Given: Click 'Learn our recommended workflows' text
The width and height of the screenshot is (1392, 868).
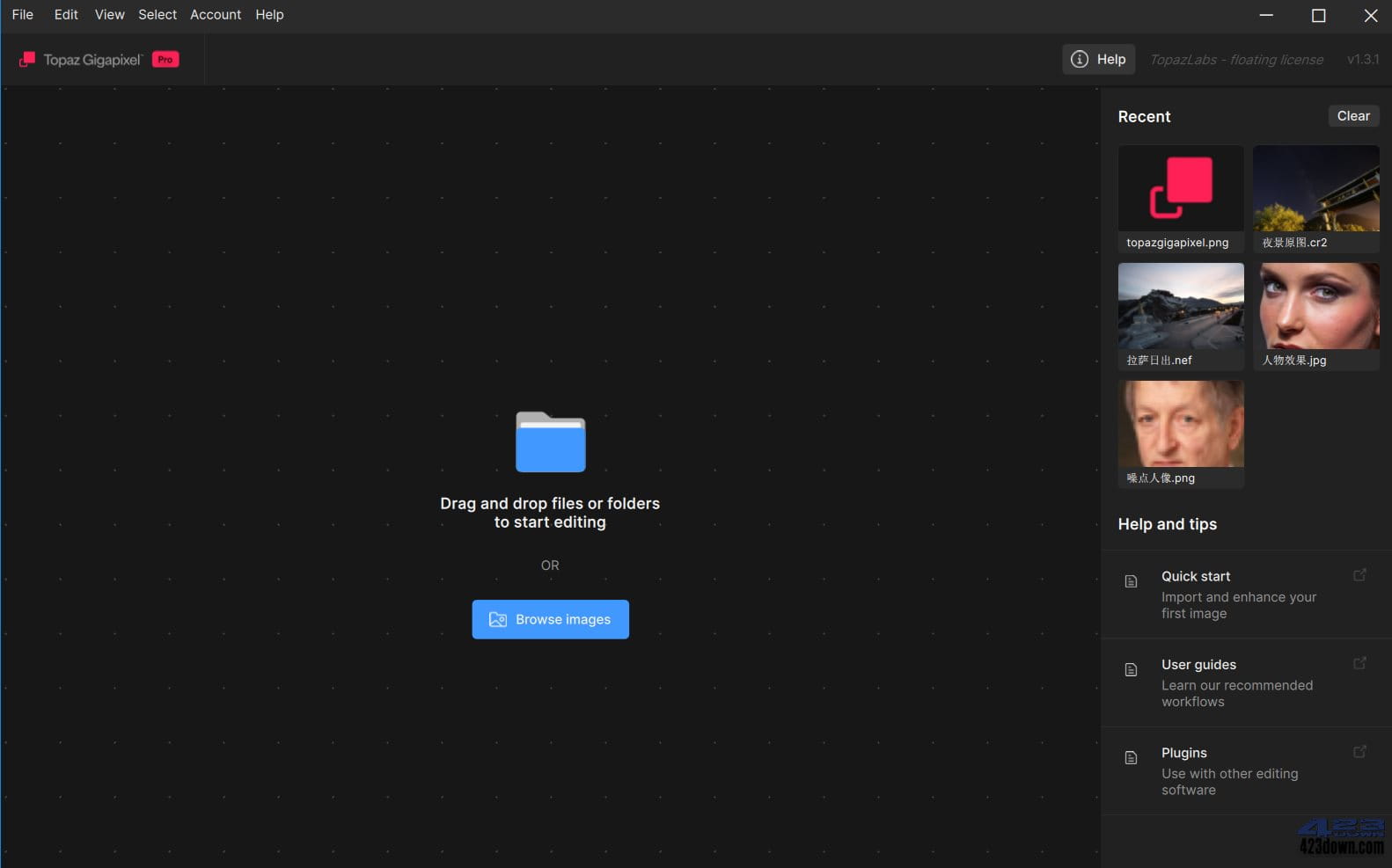Looking at the screenshot, I should 1237,693.
